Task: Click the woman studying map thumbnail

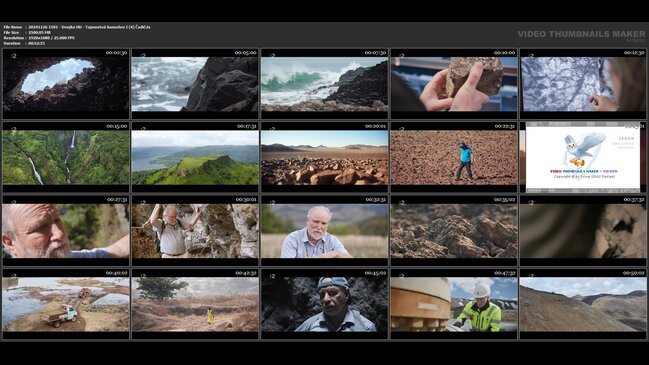Action: (x=583, y=84)
